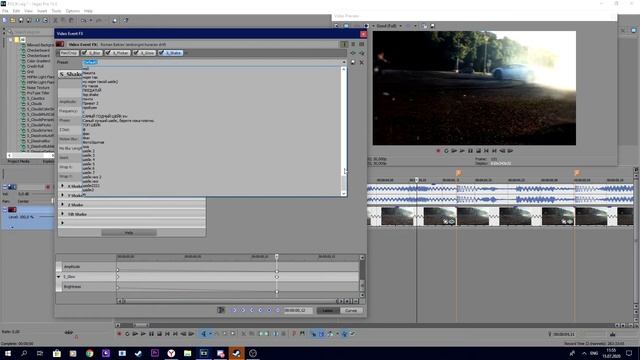640x360 pixels.
Task: Pause playback in main transport
Action: [151, 334]
